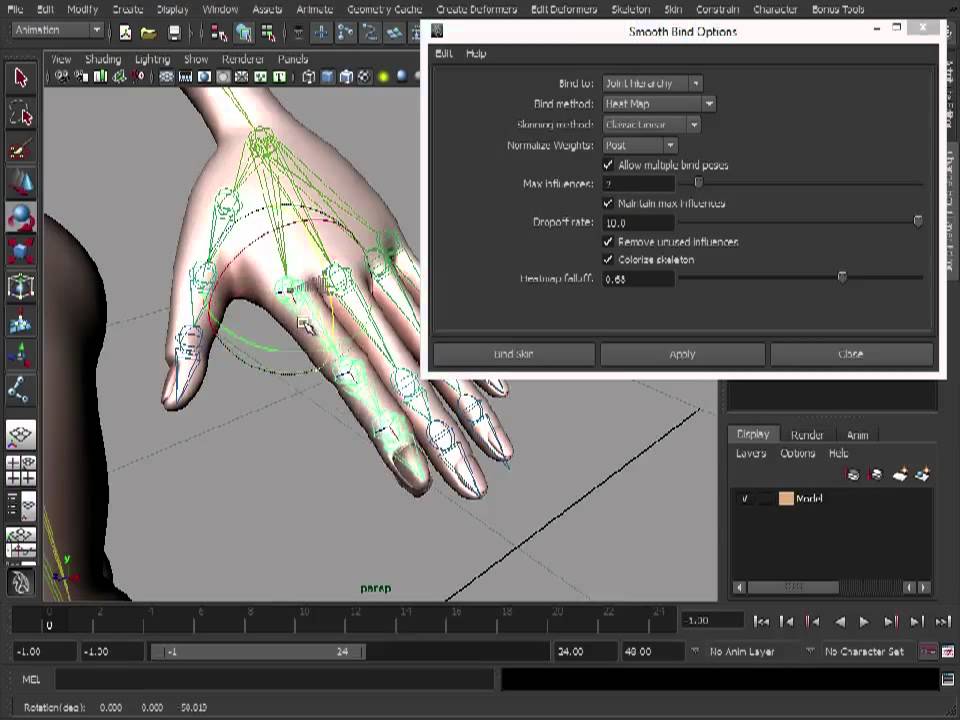Open the Create Deformers menu
Viewport: 960px width, 720px height.
click(x=476, y=9)
